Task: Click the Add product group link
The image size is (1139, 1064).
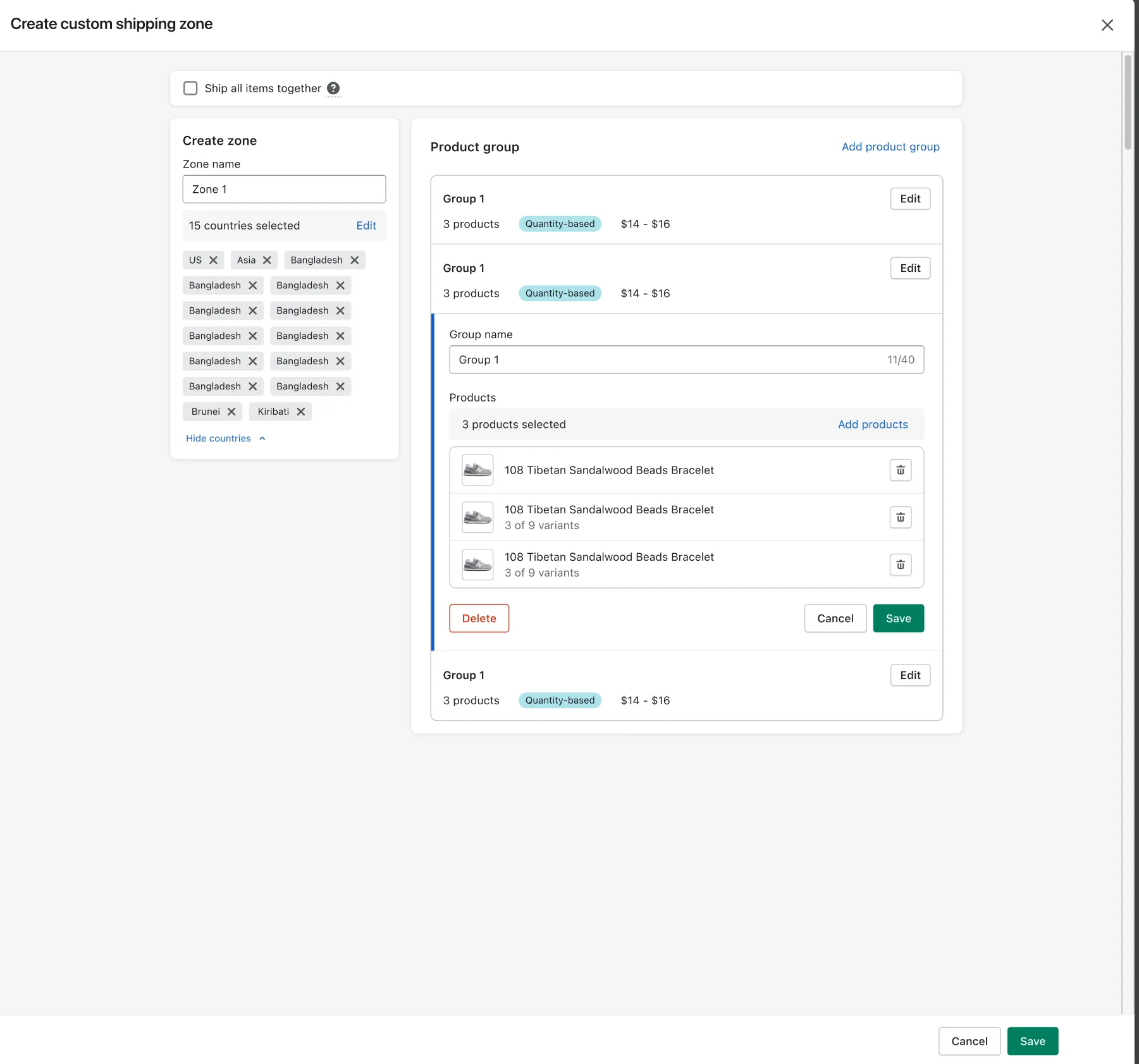Action: coord(890,147)
